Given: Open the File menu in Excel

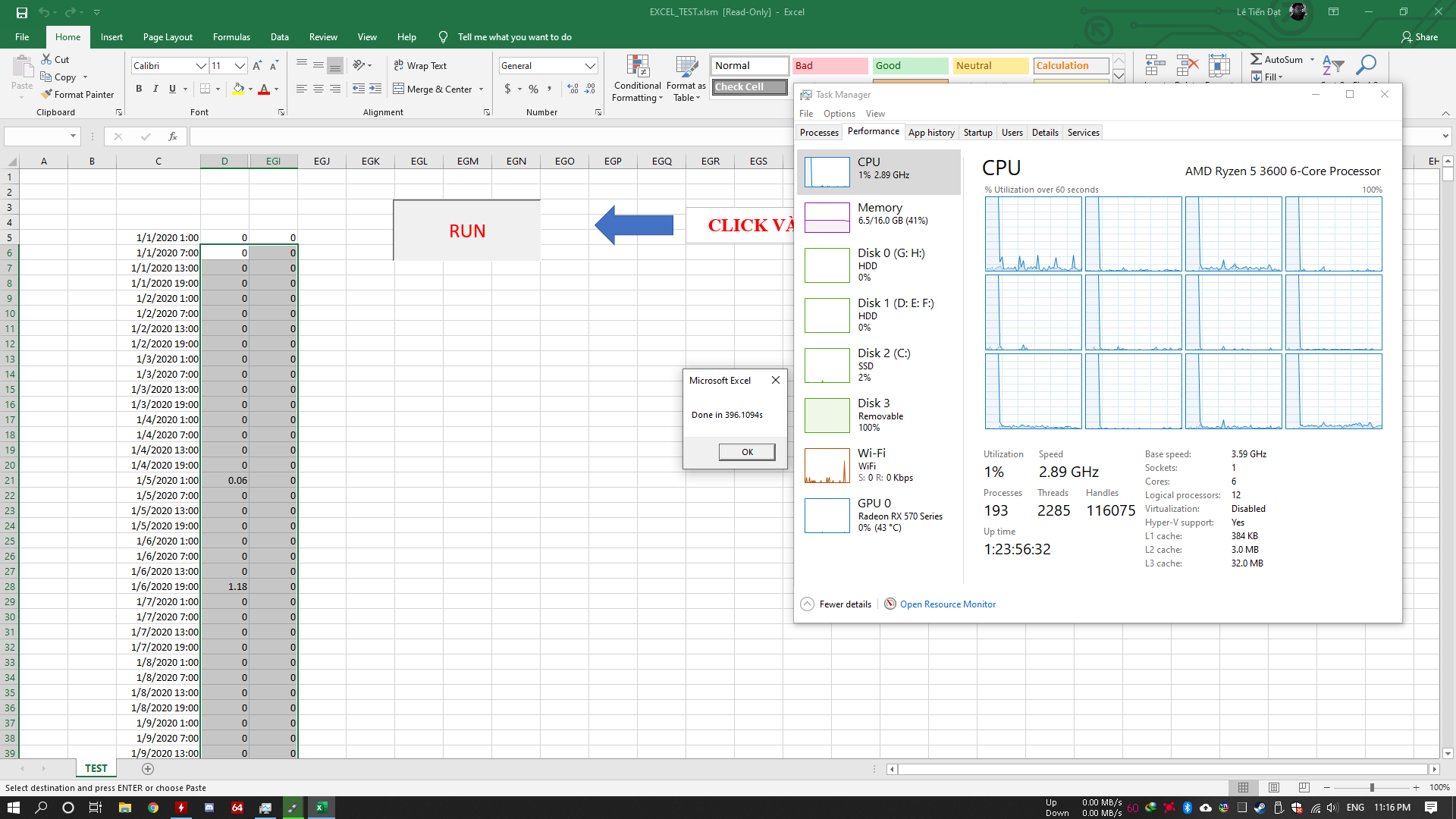Looking at the screenshot, I should pyautogui.click(x=22, y=36).
